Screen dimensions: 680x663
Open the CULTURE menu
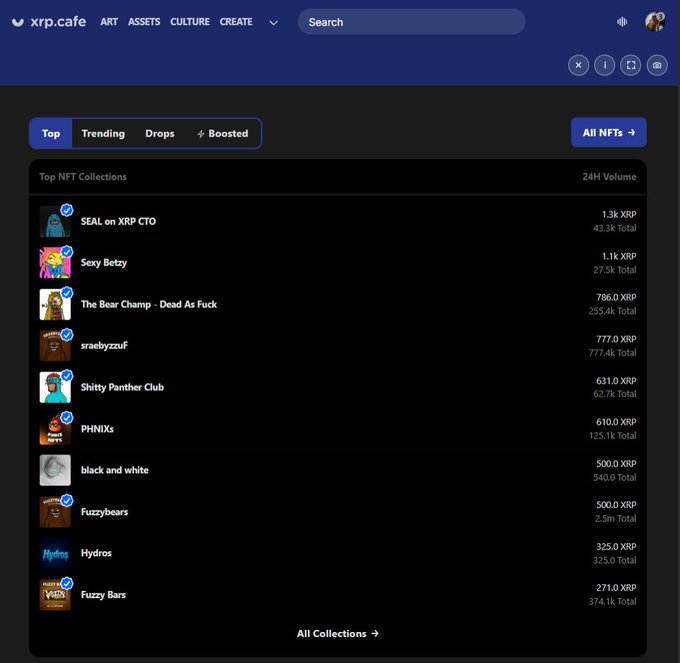tap(190, 22)
